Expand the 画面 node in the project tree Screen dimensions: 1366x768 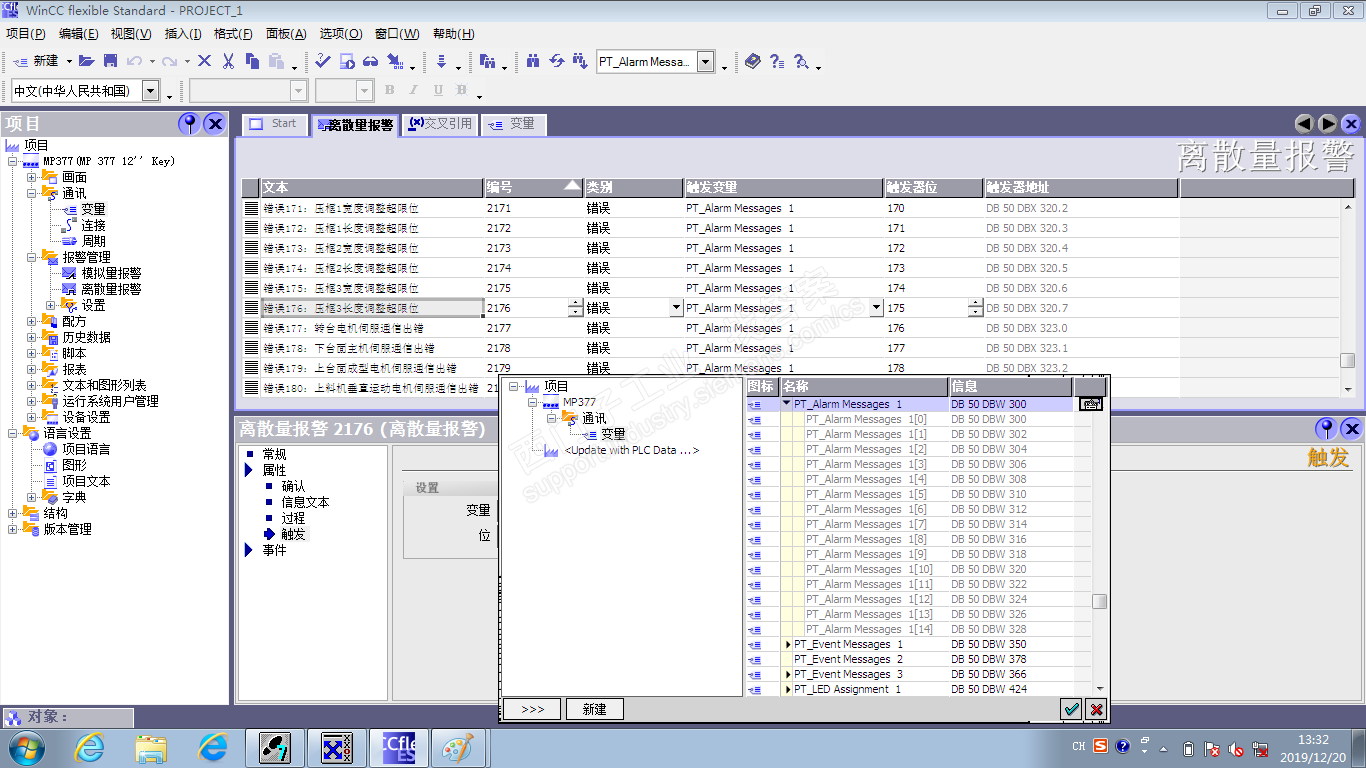point(31,177)
